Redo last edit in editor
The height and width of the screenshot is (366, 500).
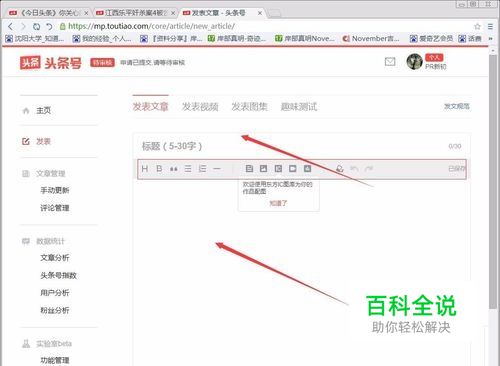click(369, 169)
